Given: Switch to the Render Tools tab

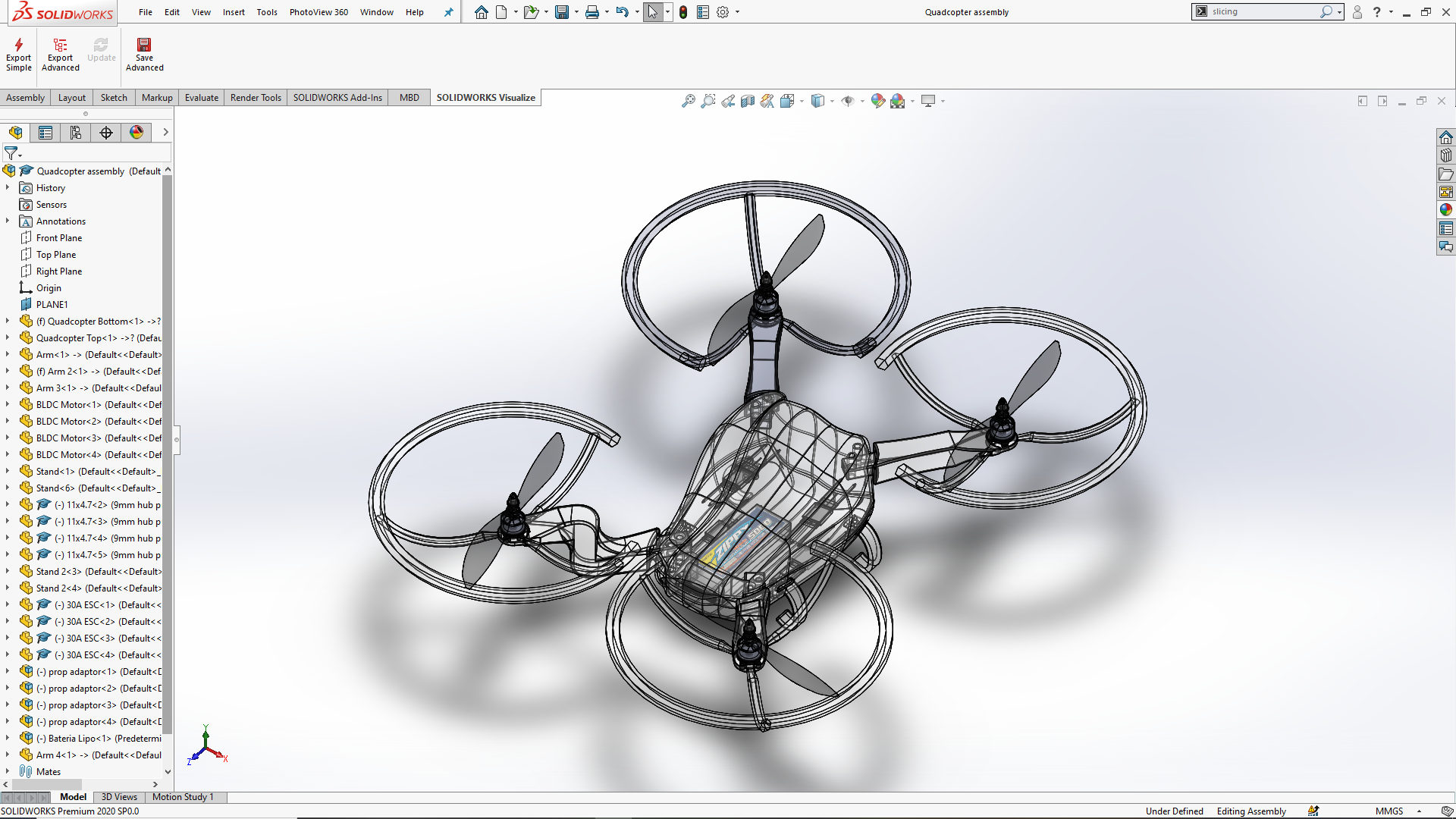Looking at the screenshot, I should tap(256, 98).
